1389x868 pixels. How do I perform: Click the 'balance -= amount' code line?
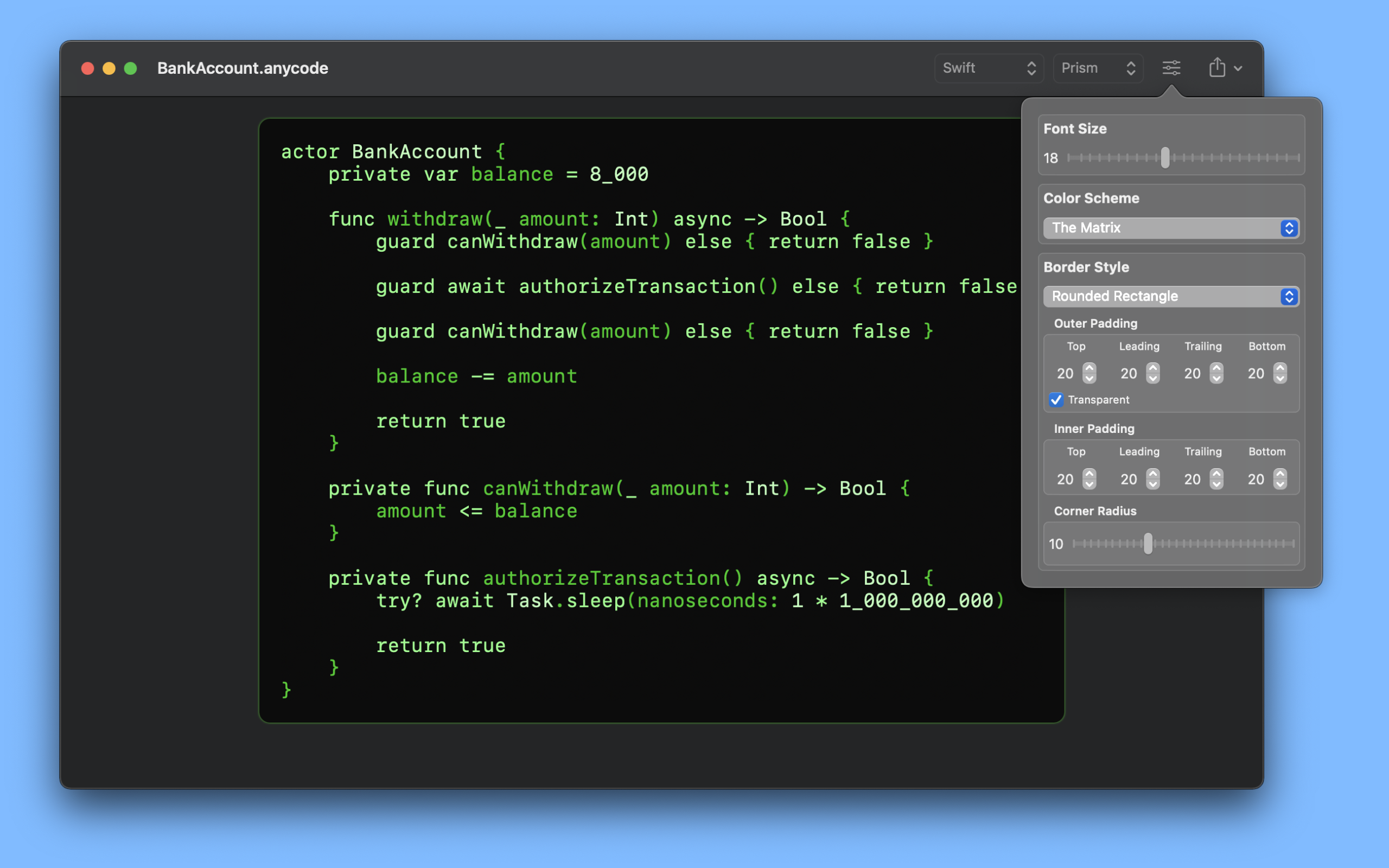point(476,376)
